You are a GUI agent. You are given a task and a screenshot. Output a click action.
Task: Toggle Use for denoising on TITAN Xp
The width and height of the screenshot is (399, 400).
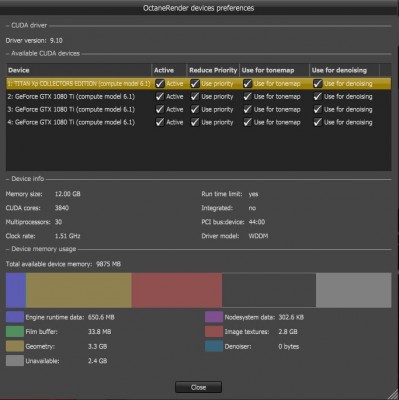(x=318, y=84)
